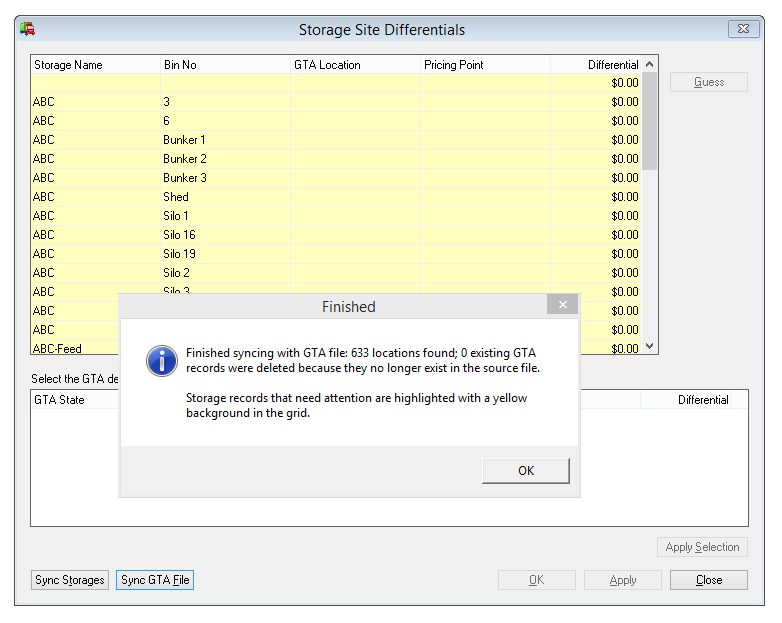782x623 pixels.
Task: Click the blue information icon
Action: pyautogui.click(x=161, y=360)
